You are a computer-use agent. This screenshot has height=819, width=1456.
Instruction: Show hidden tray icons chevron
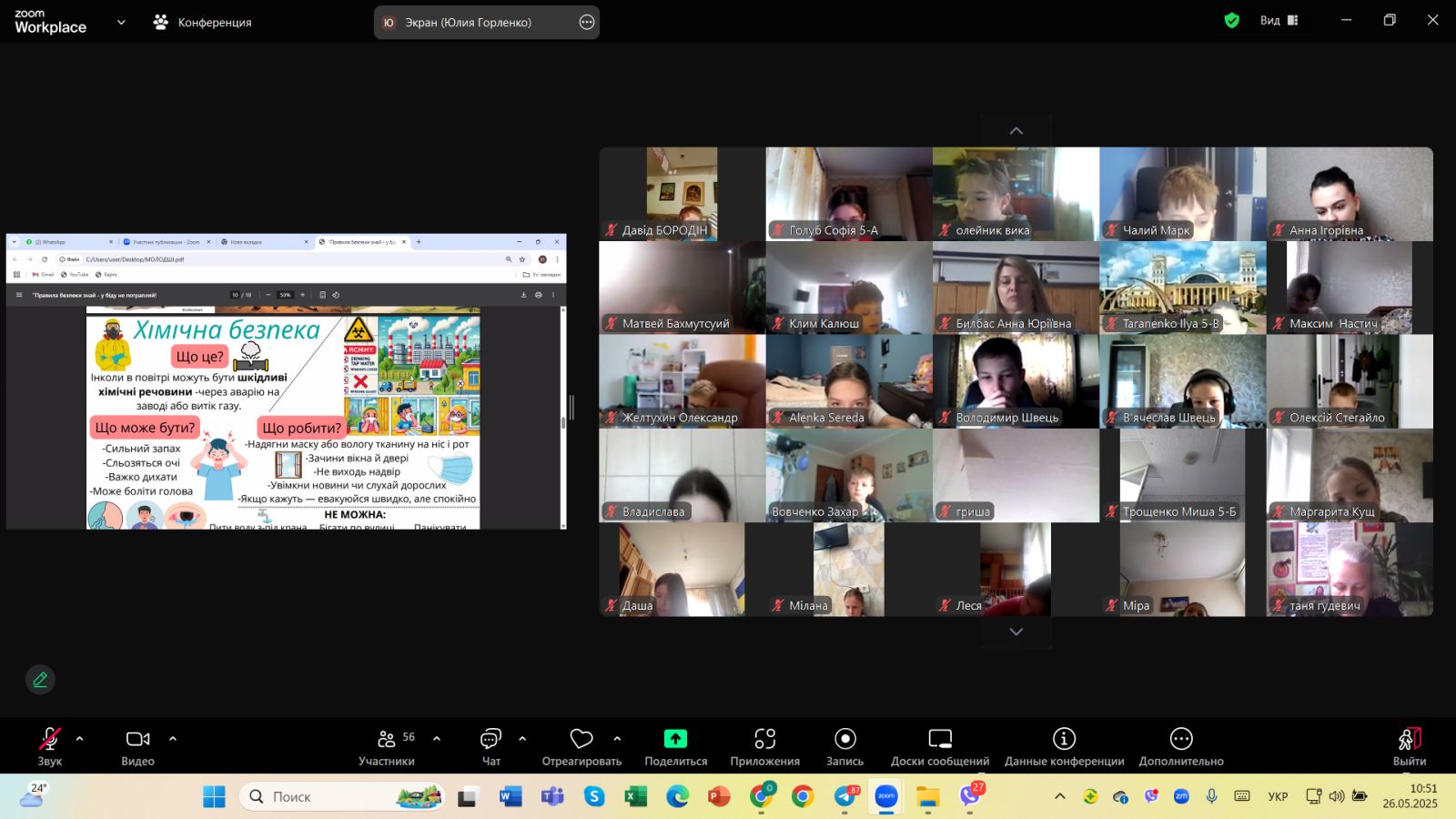1060,796
